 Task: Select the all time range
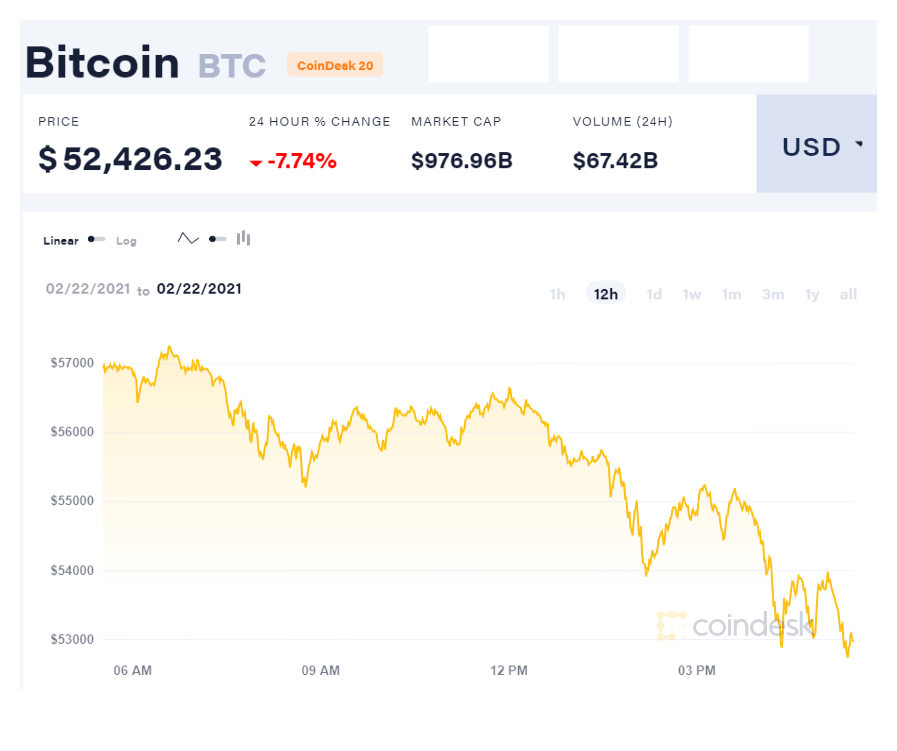click(x=848, y=294)
